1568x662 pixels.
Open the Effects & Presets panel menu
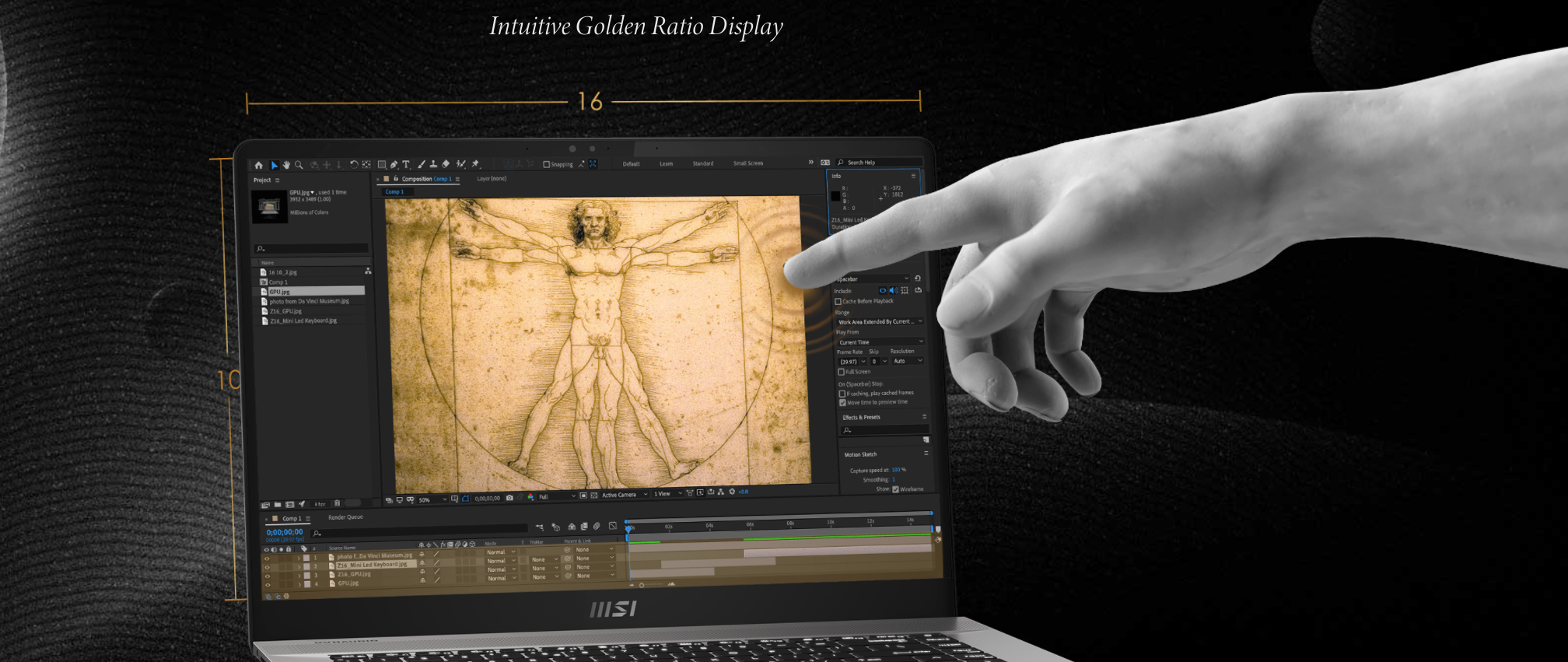(924, 416)
